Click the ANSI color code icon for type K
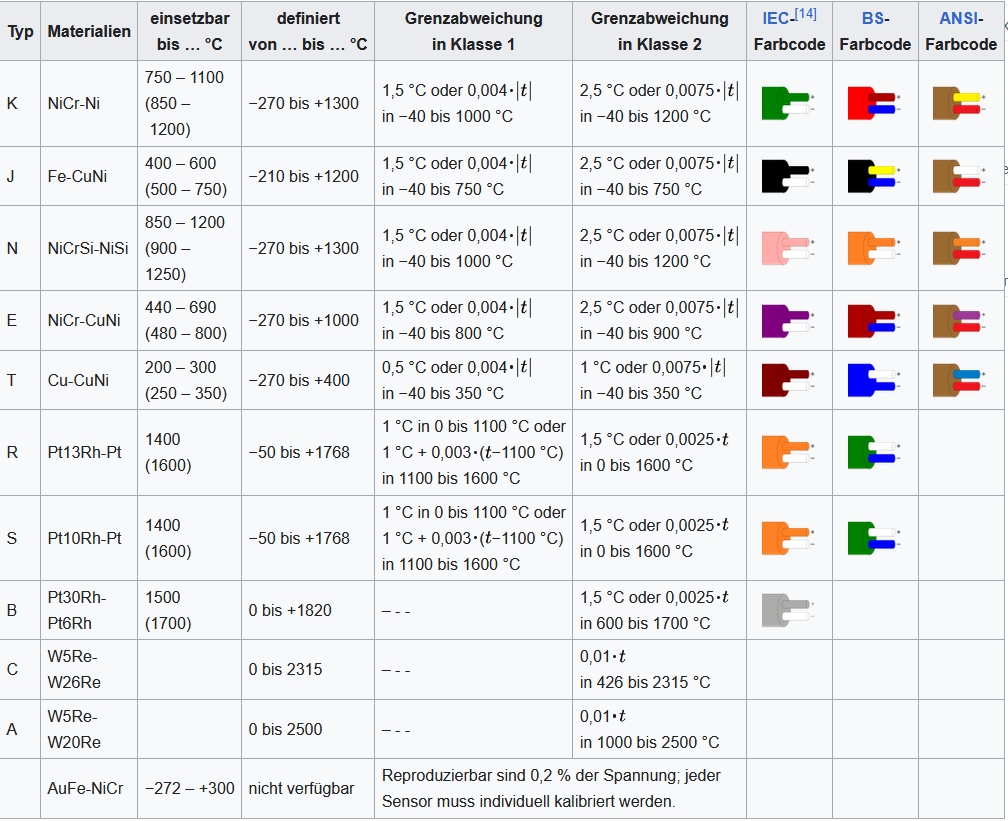The height and width of the screenshot is (821, 1008). [960, 104]
